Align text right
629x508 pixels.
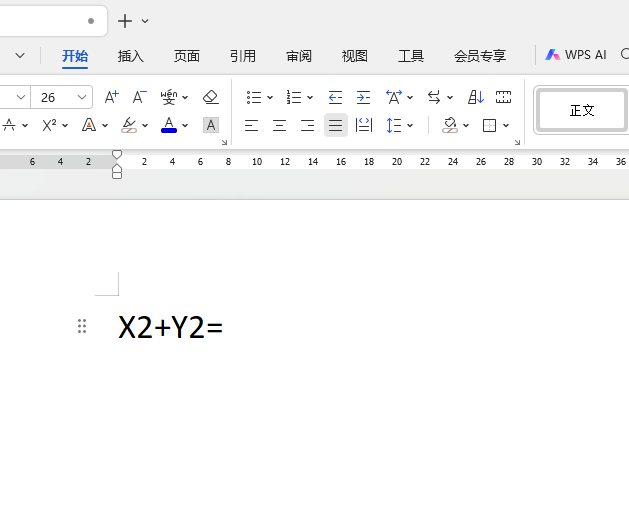[308, 126]
